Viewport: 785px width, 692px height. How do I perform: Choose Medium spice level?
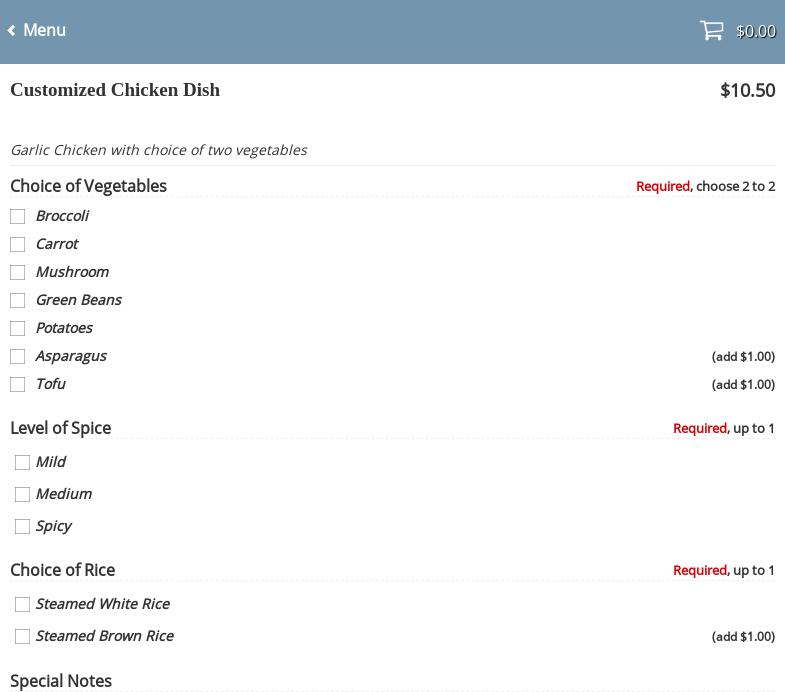[23, 494]
